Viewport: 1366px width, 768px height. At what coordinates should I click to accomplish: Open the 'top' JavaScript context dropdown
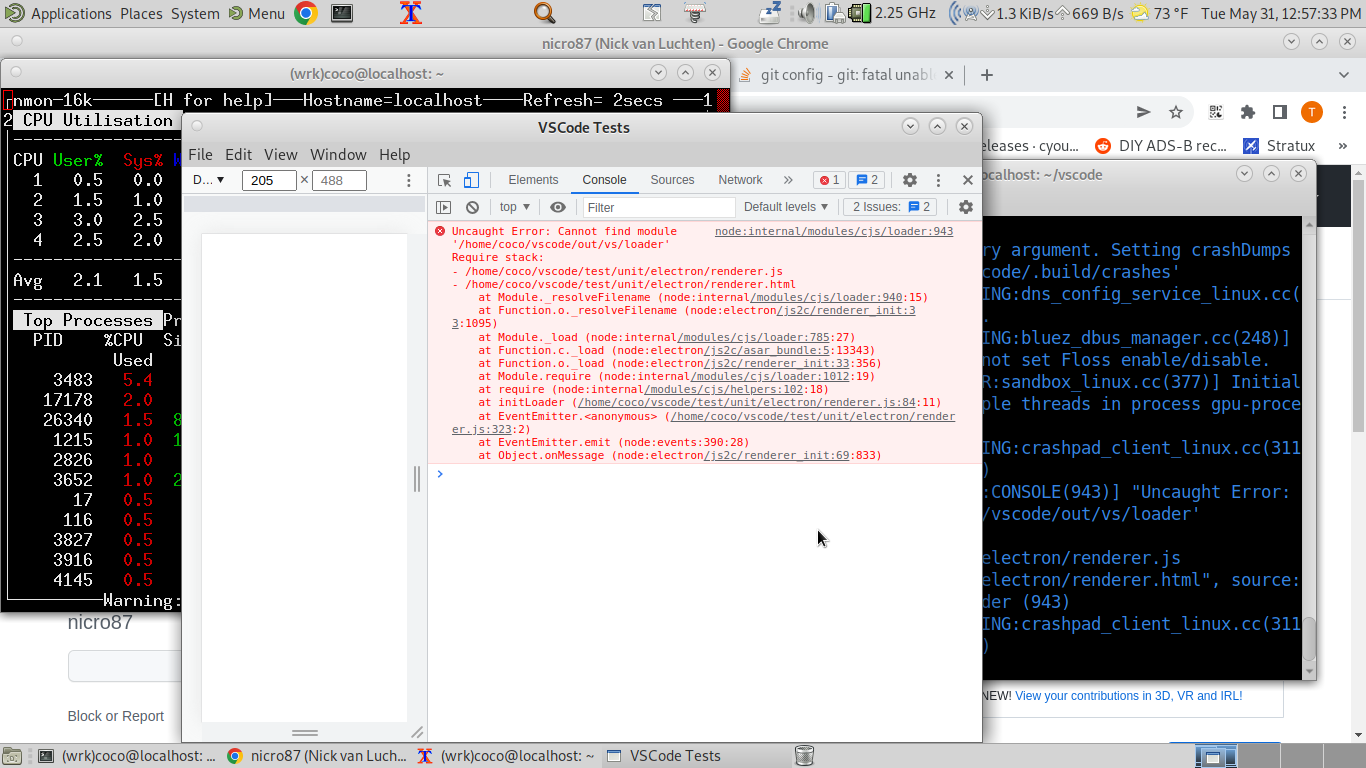(514, 207)
